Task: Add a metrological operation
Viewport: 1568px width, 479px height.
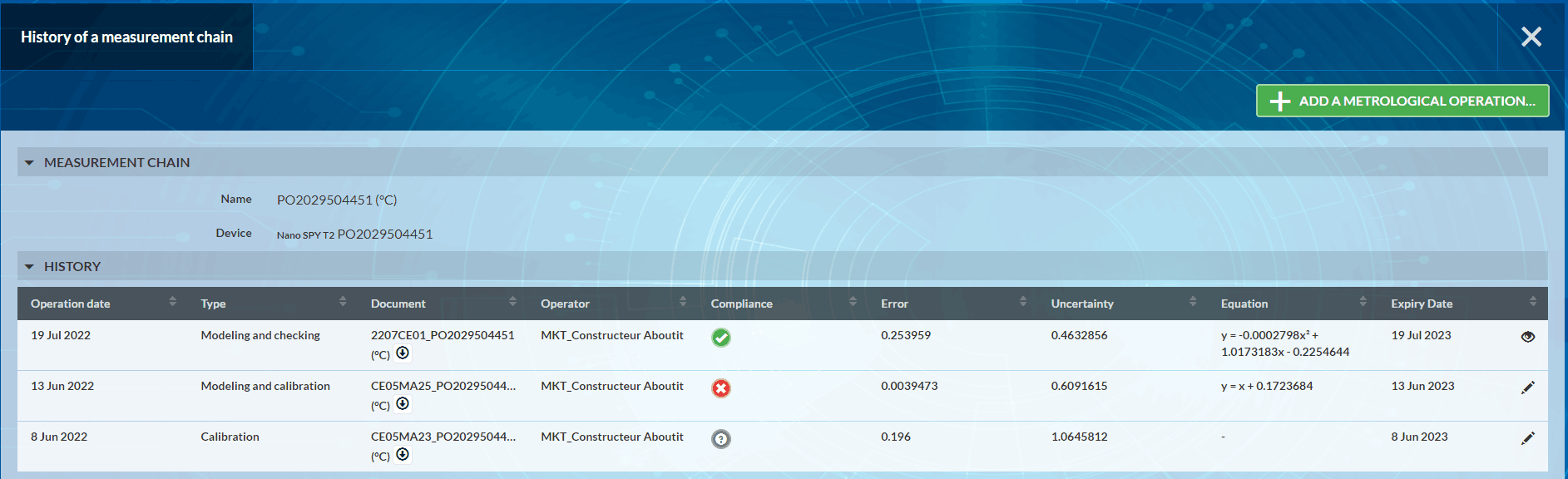Action: point(1402,101)
